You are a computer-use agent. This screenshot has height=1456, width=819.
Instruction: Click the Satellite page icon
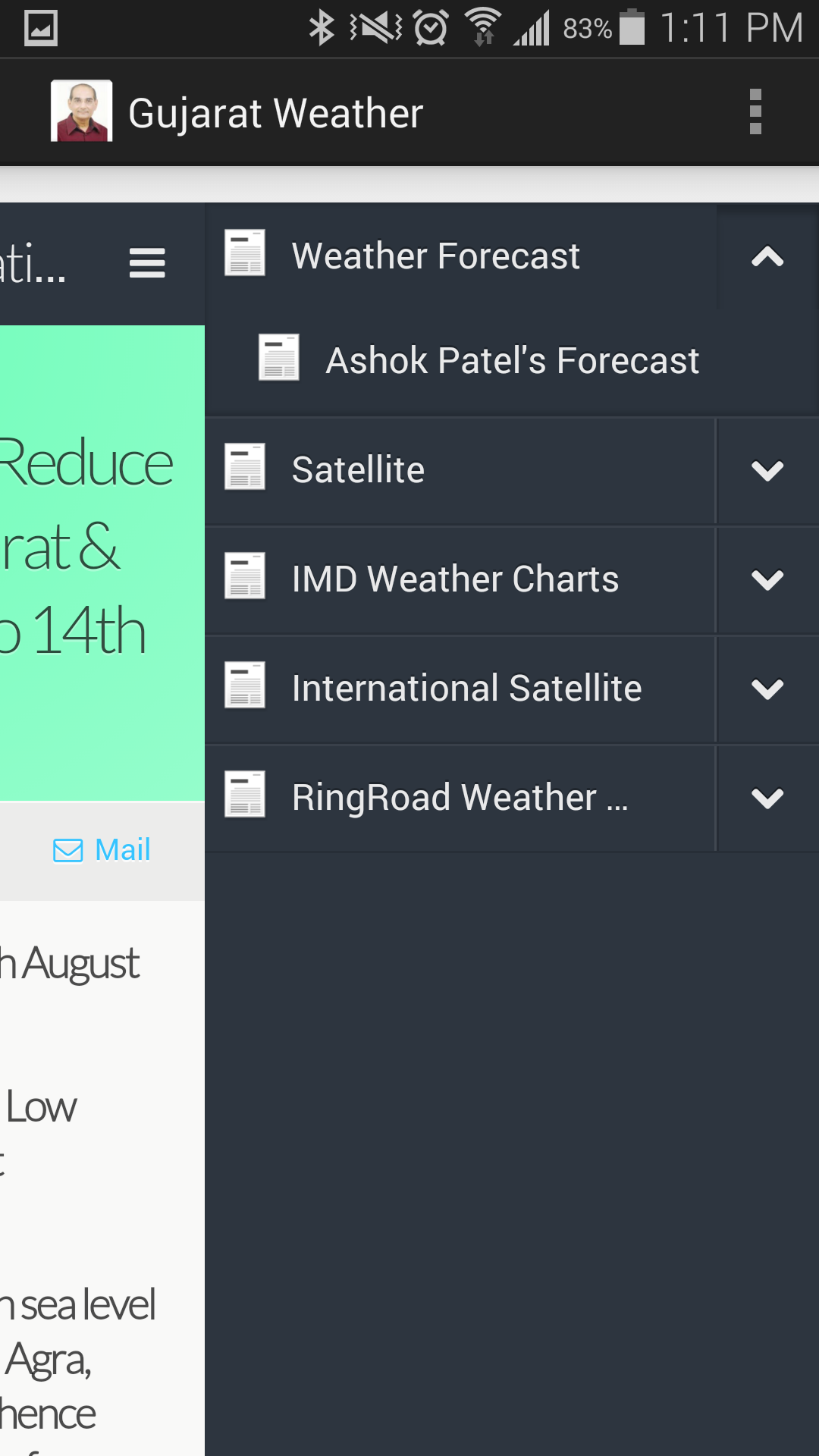(245, 466)
